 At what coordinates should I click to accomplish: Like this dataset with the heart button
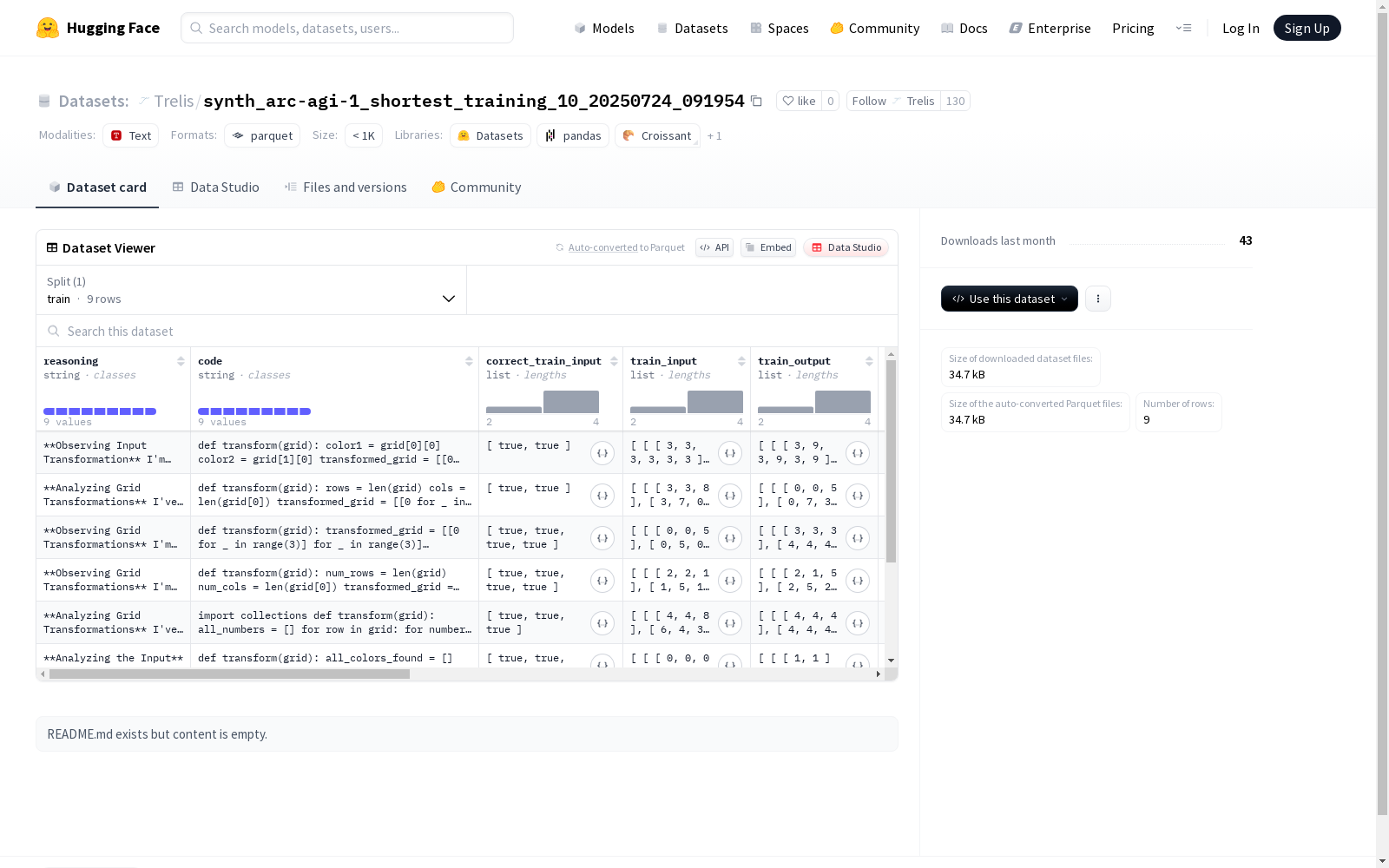(799, 101)
